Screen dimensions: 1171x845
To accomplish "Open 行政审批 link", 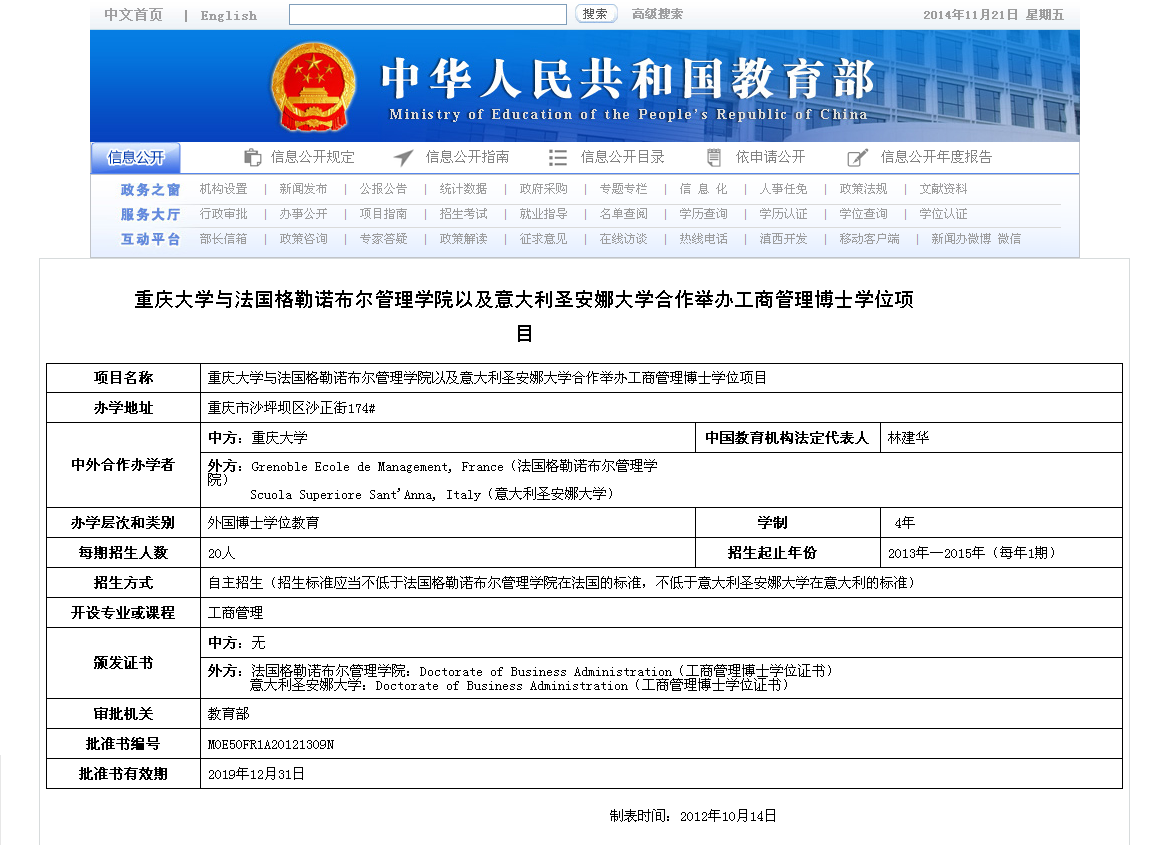I will click(223, 214).
